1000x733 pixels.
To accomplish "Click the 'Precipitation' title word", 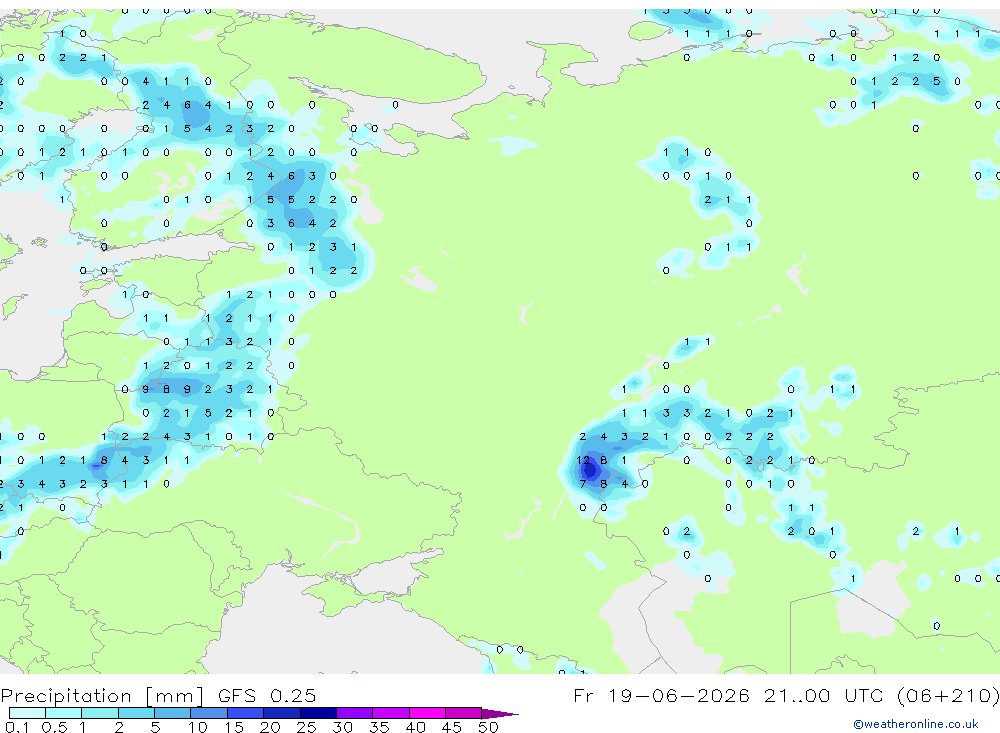I will pos(66,696).
